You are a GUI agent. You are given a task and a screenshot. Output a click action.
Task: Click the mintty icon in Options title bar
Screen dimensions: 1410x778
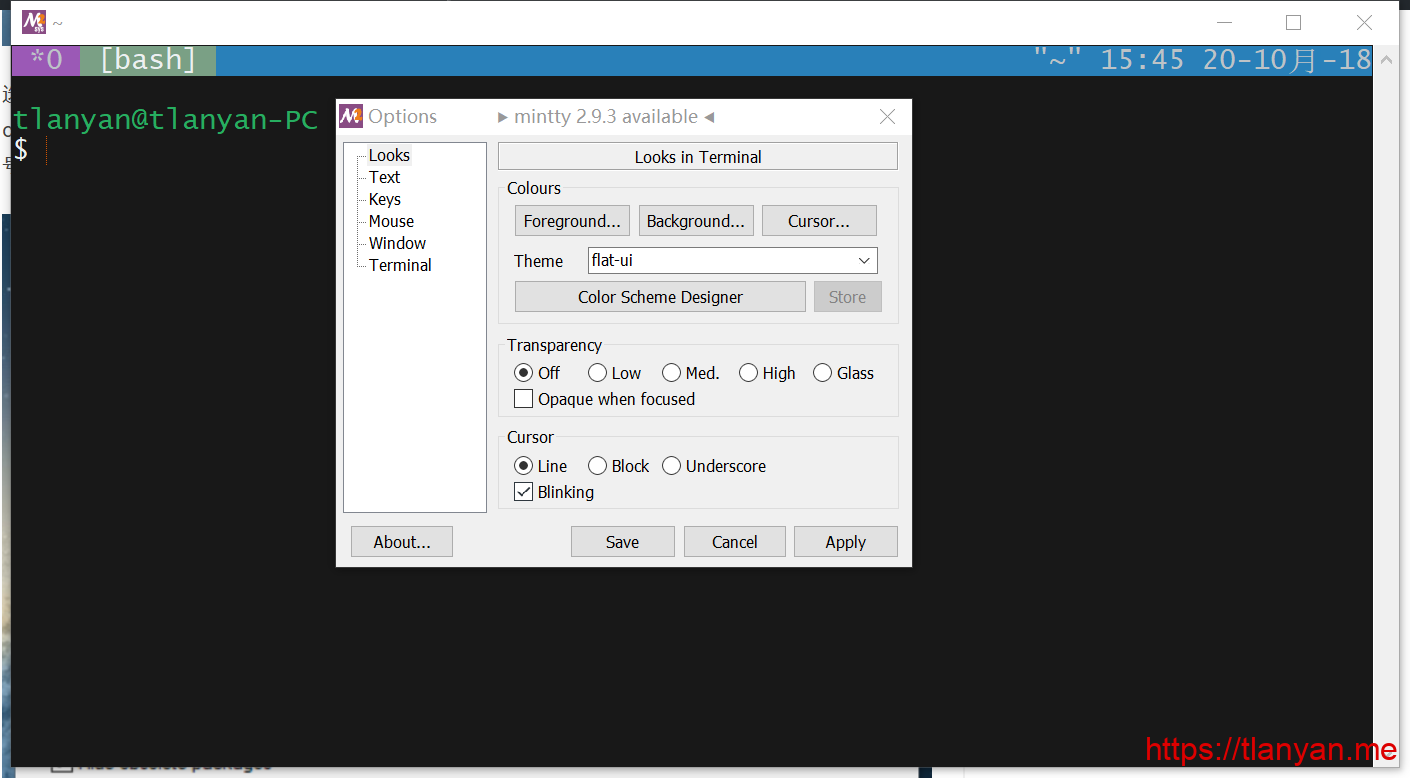tap(351, 116)
